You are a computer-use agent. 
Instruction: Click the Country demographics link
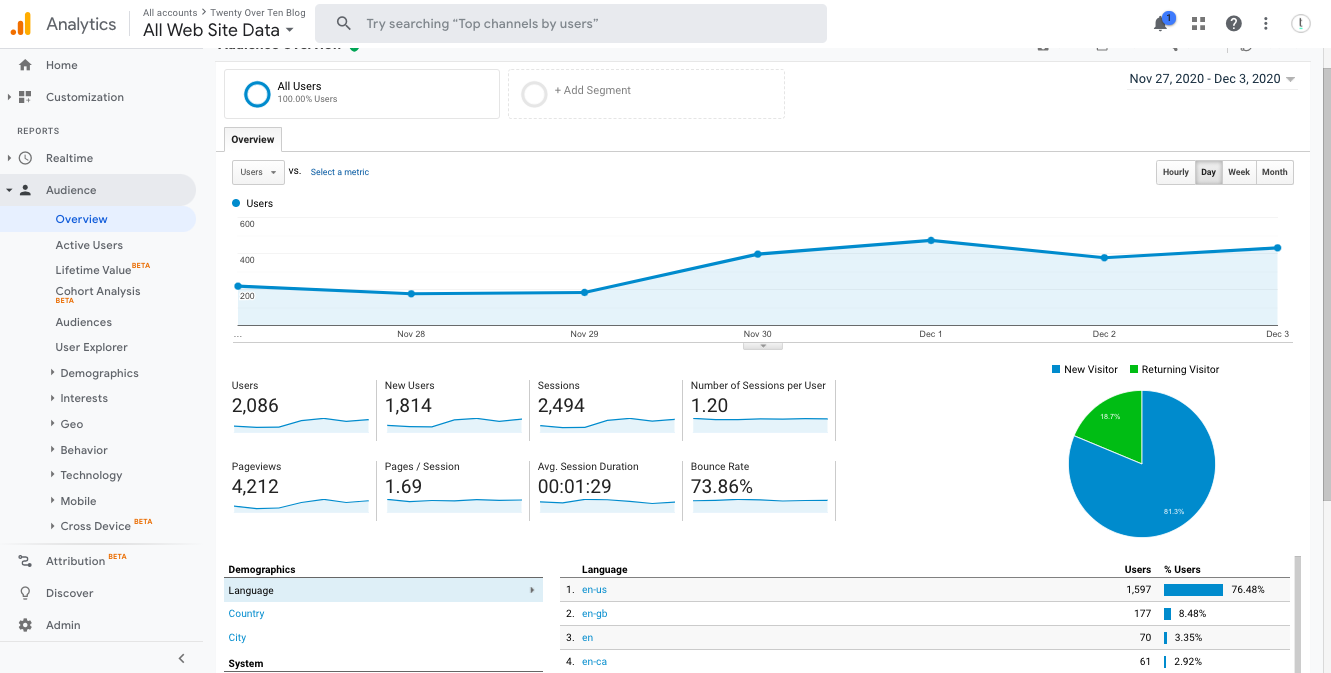[x=246, y=614]
